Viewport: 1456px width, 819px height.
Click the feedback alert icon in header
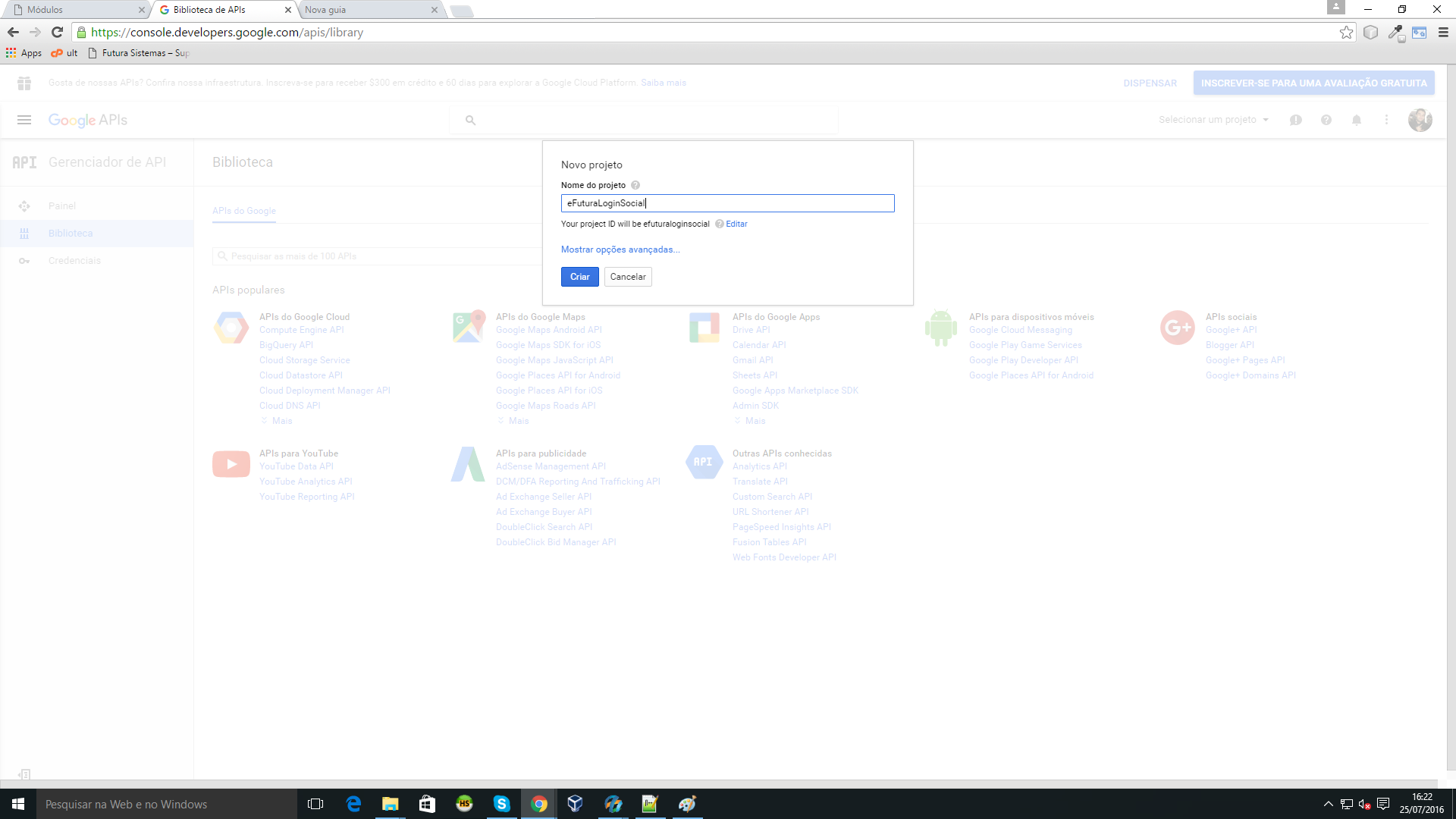1296,120
